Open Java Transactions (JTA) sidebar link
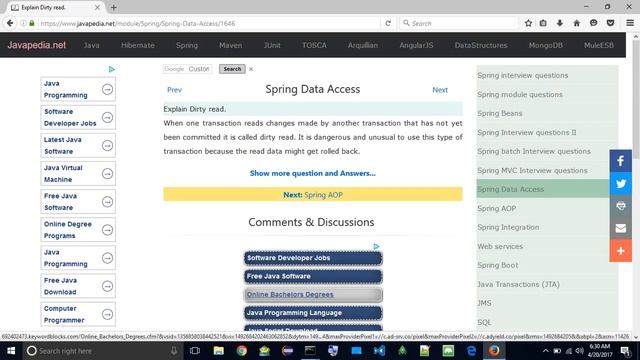 coord(518,284)
